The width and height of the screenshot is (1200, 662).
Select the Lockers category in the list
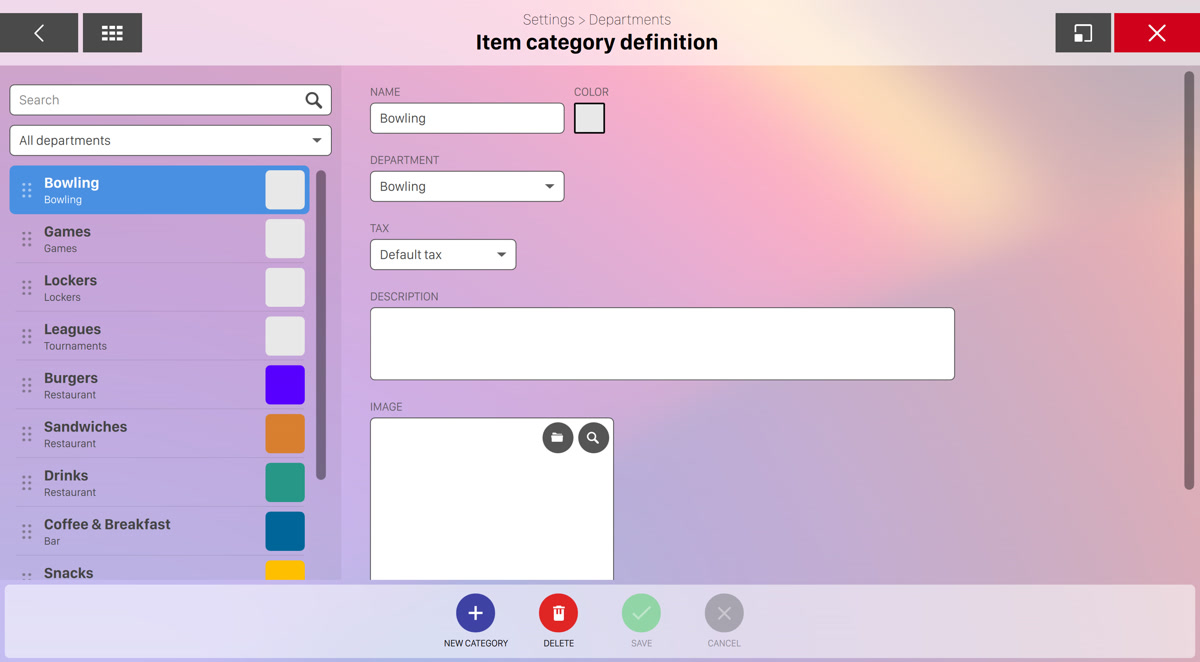[140, 288]
